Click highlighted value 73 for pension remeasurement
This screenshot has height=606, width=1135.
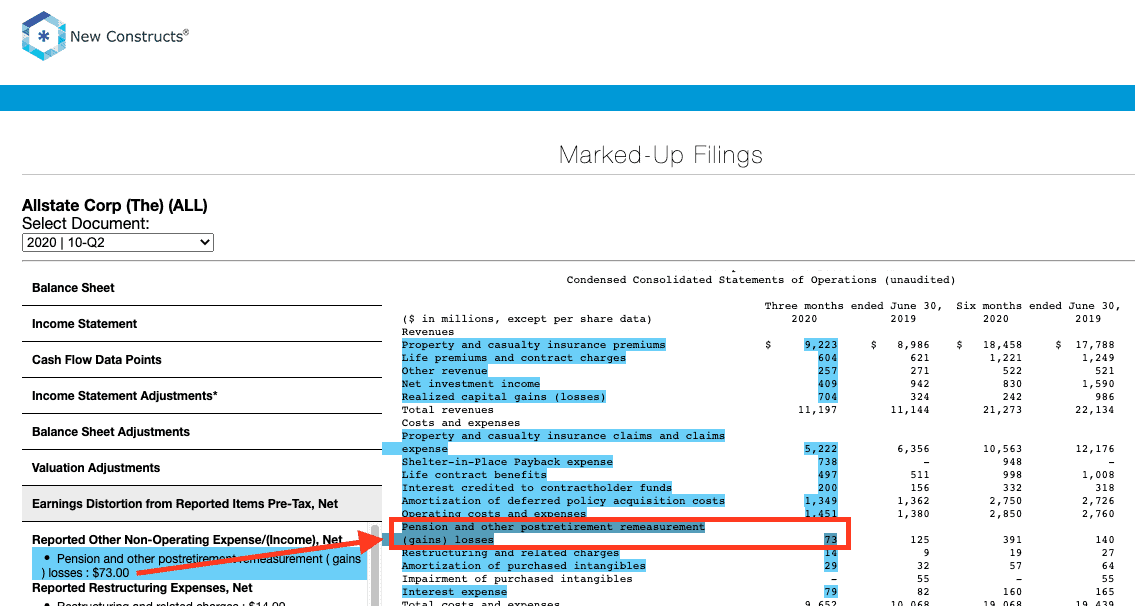click(x=830, y=540)
